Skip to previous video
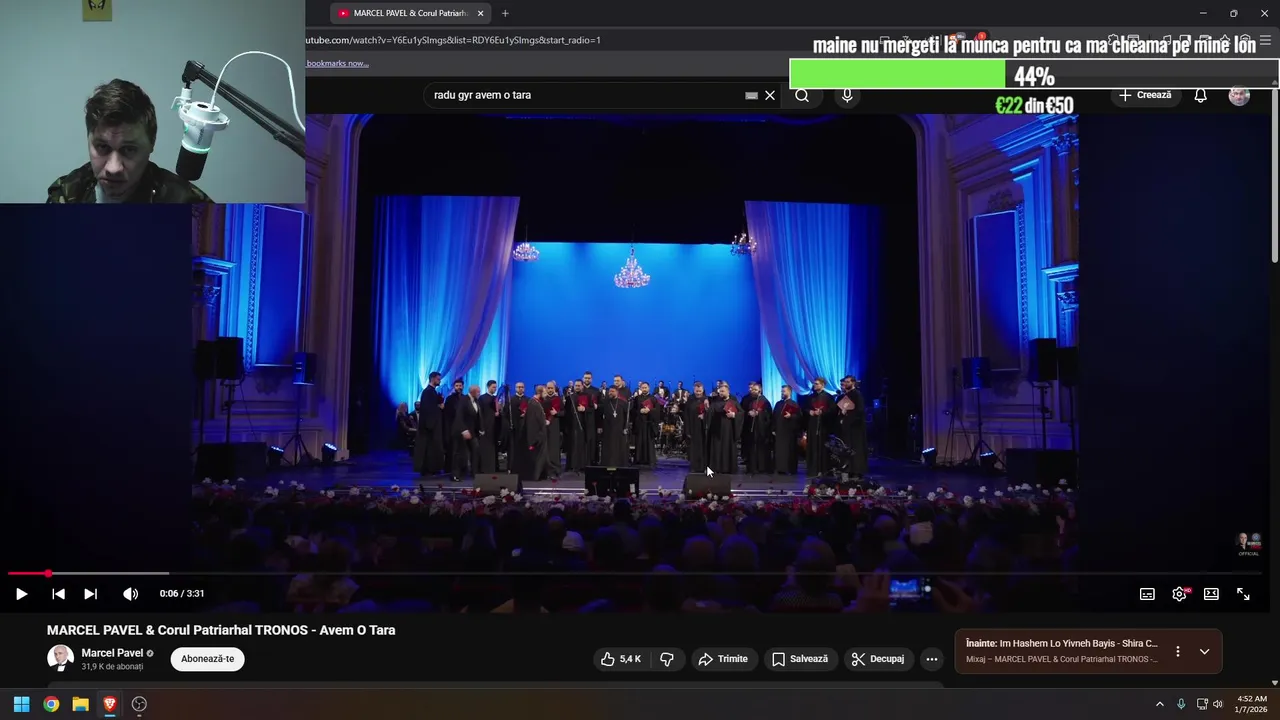The height and width of the screenshot is (720, 1280). (x=58, y=594)
